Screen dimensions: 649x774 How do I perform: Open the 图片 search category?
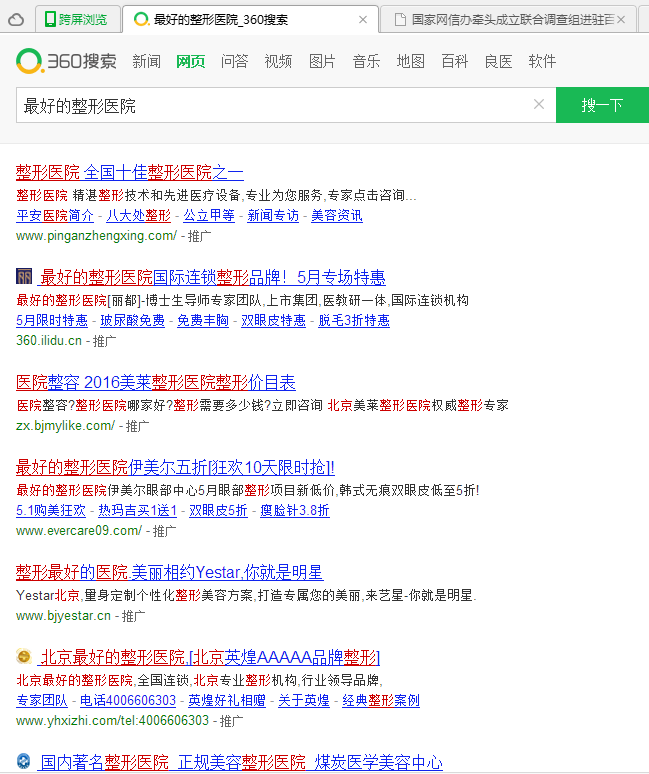[322, 61]
